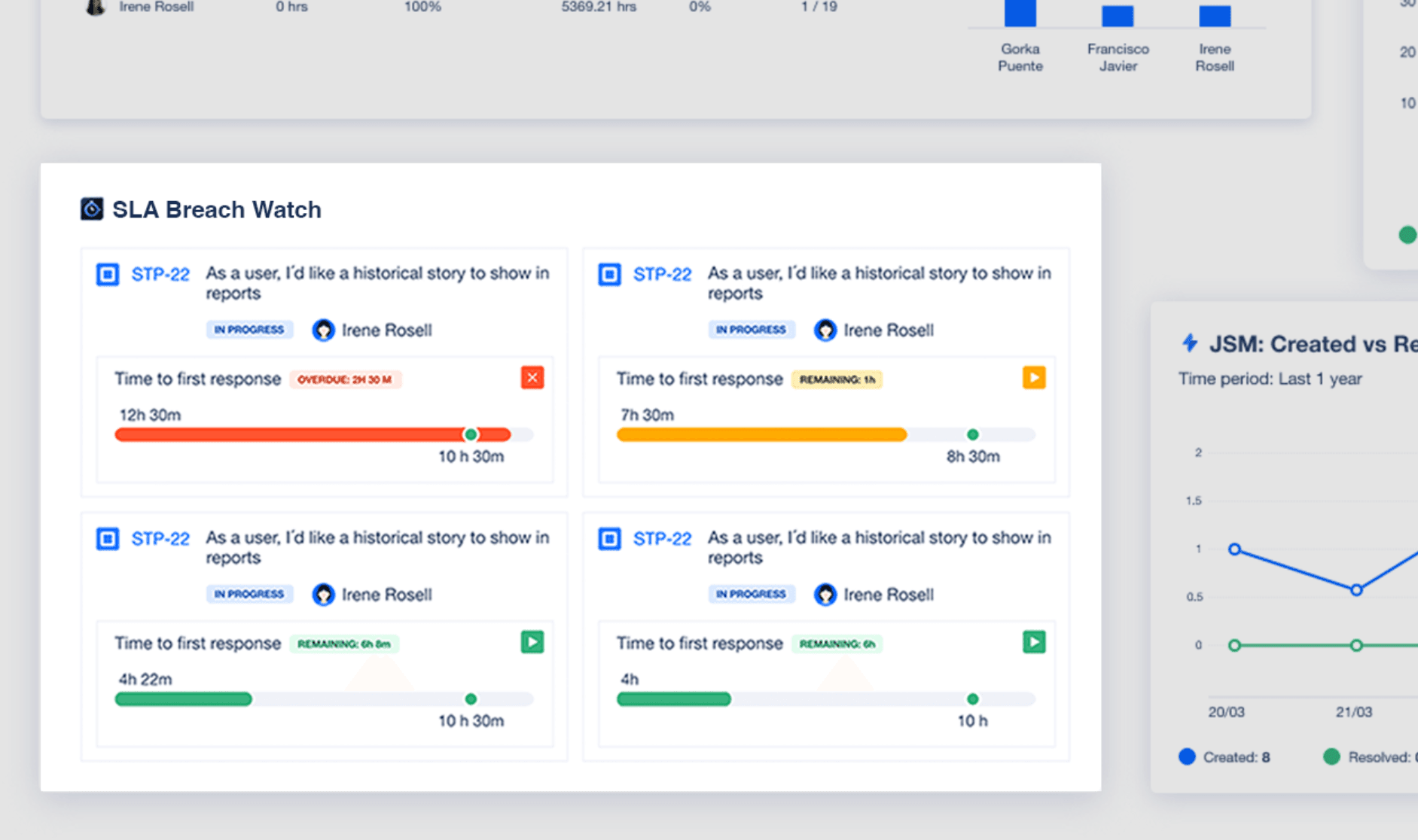The width and height of the screenshot is (1418, 840).
Task: Click the SLA Breach Watch gadget icon
Action: pyautogui.click(x=92, y=208)
